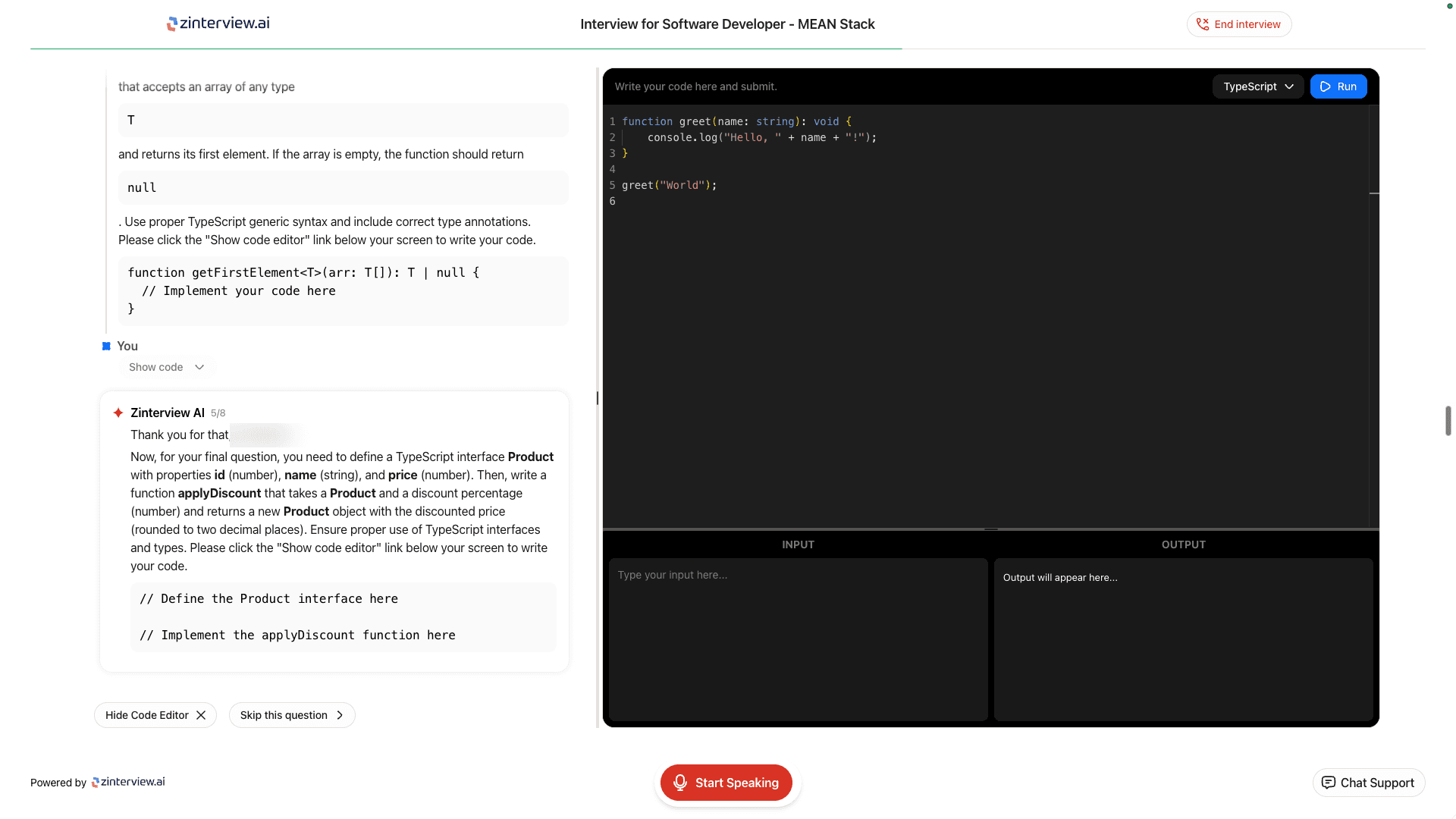Click the function greet declaration line
Screen dimensions: 1456x819
[x=736, y=121]
